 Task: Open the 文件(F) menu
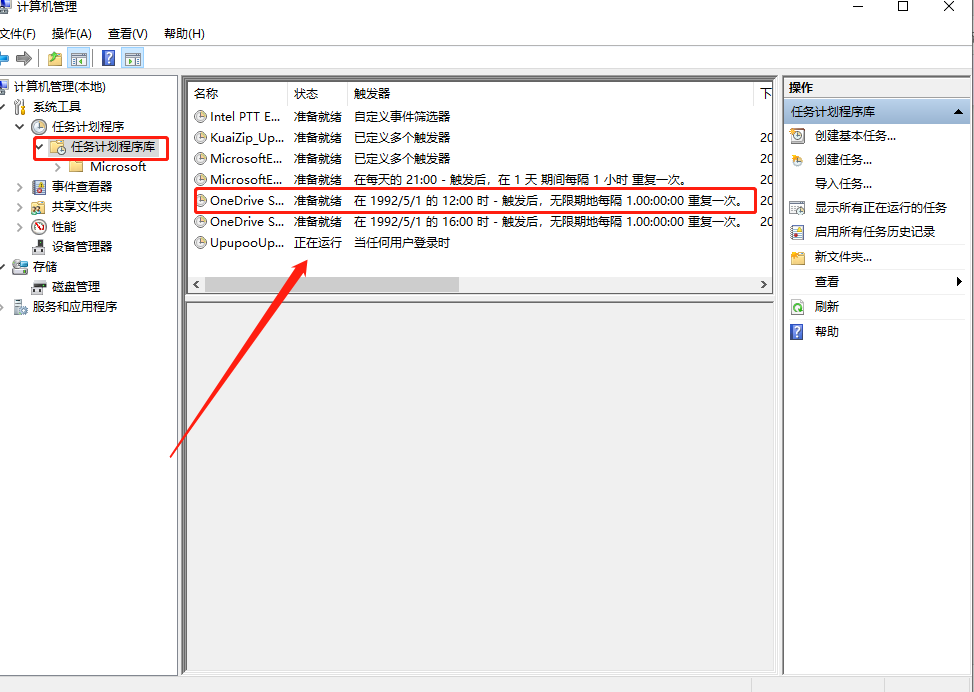click(x=18, y=34)
